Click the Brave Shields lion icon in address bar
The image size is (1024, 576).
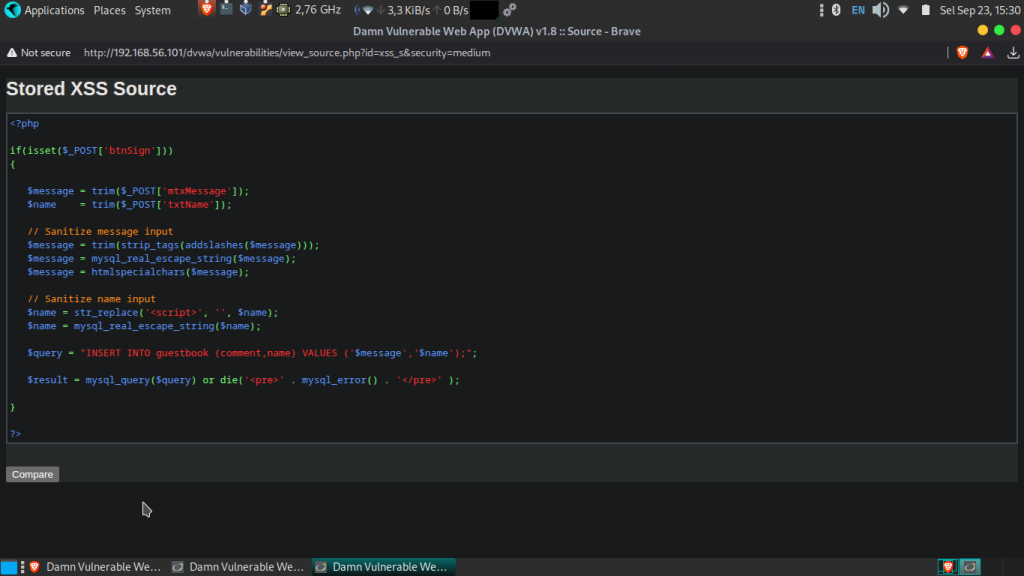(962, 53)
